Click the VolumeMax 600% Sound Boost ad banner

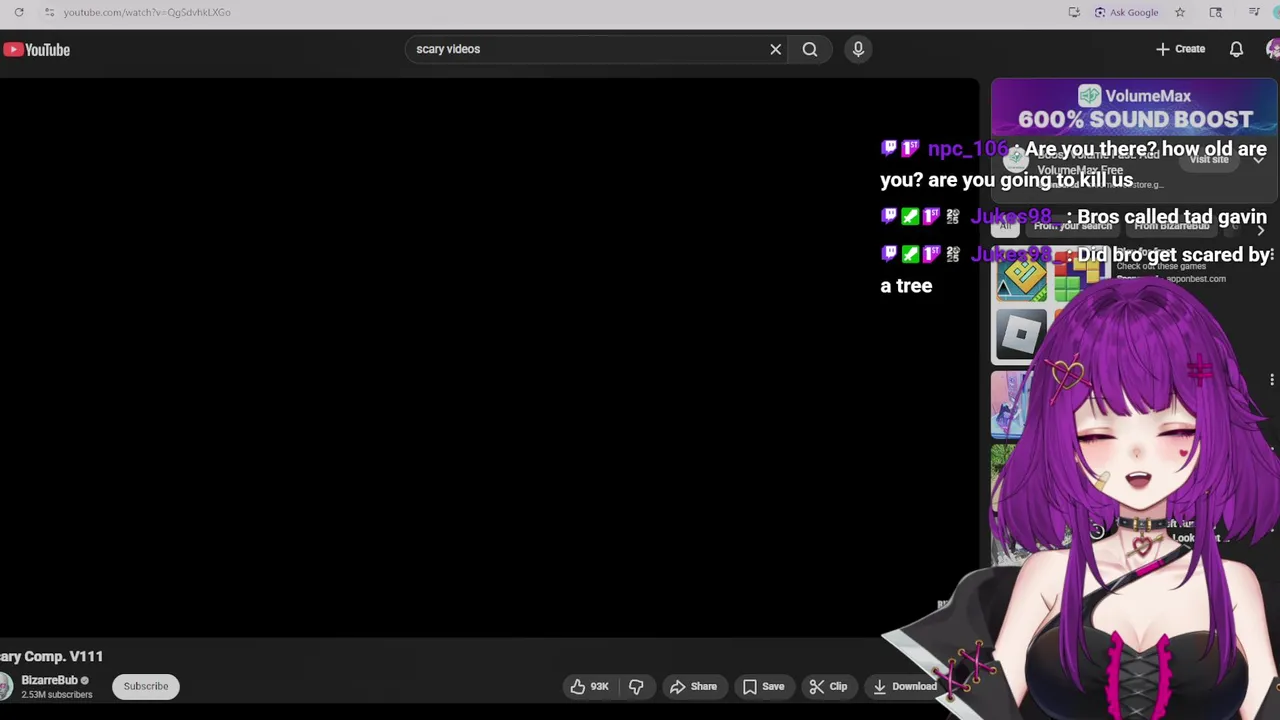(x=1134, y=107)
